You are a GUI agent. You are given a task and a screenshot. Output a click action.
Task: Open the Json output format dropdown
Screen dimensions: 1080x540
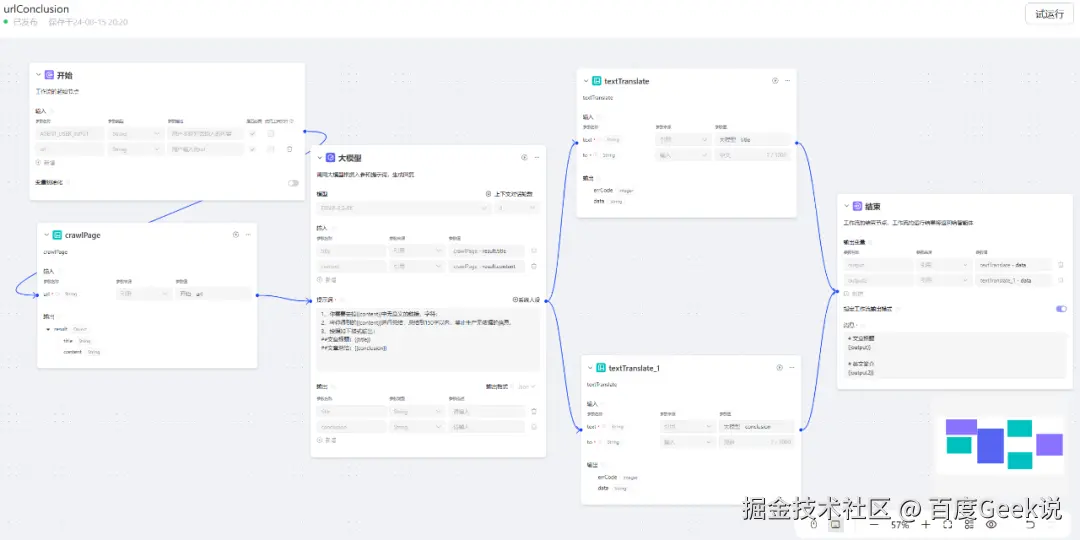point(527,386)
